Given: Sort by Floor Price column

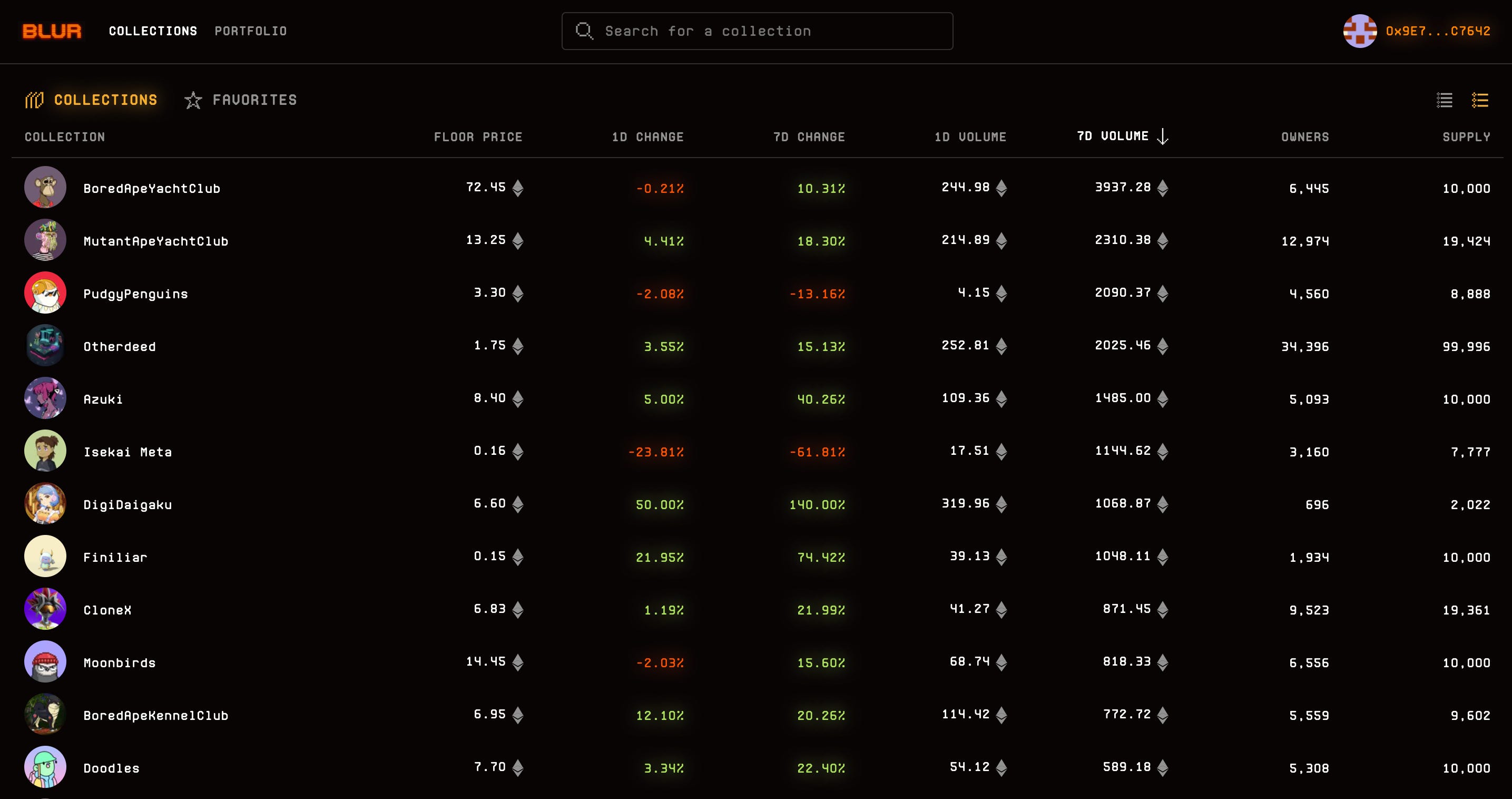Looking at the screenshot, I should pyautogui.click(x=478, y=137).
